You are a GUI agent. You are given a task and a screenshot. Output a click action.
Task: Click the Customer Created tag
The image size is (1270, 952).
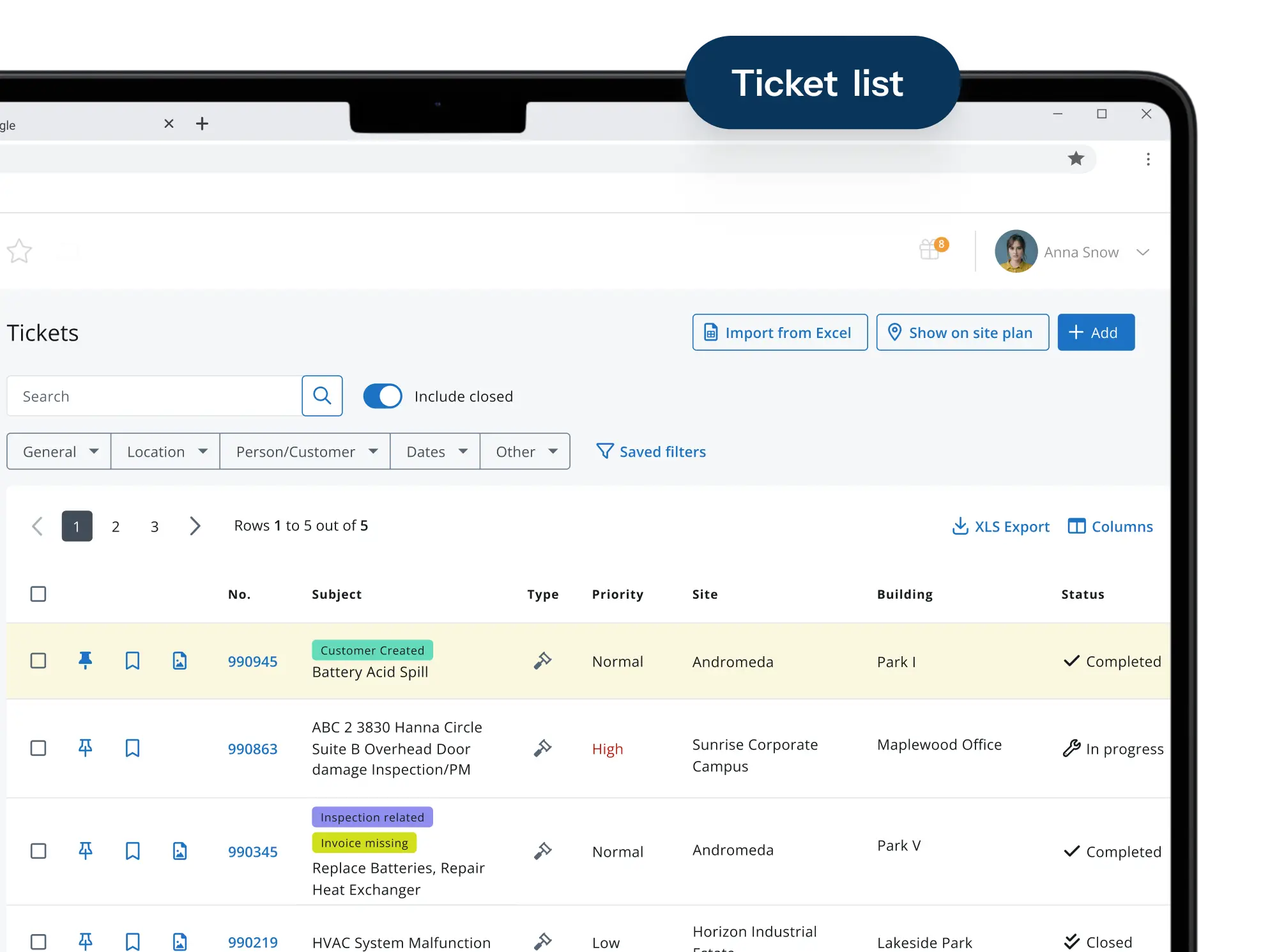(x=372, y=650)
